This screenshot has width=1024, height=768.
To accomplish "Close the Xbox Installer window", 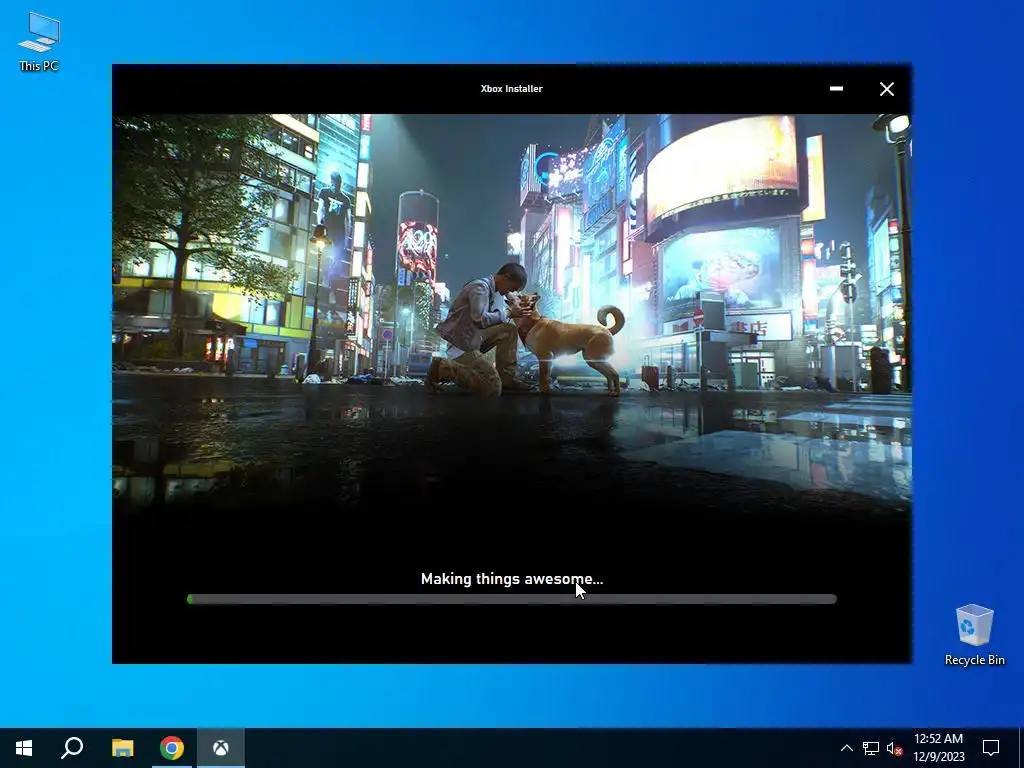I will click(x=886, y=89).
